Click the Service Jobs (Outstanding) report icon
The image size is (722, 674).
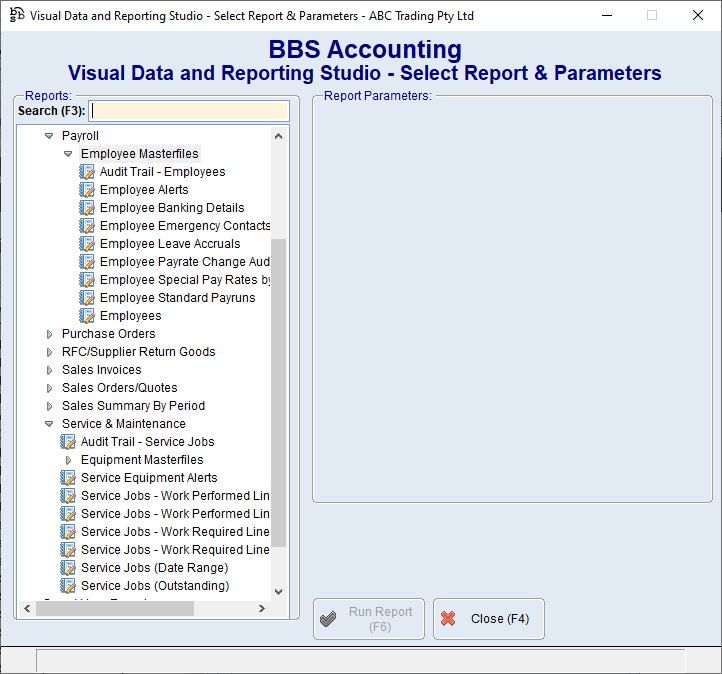[x=68, y=586]
